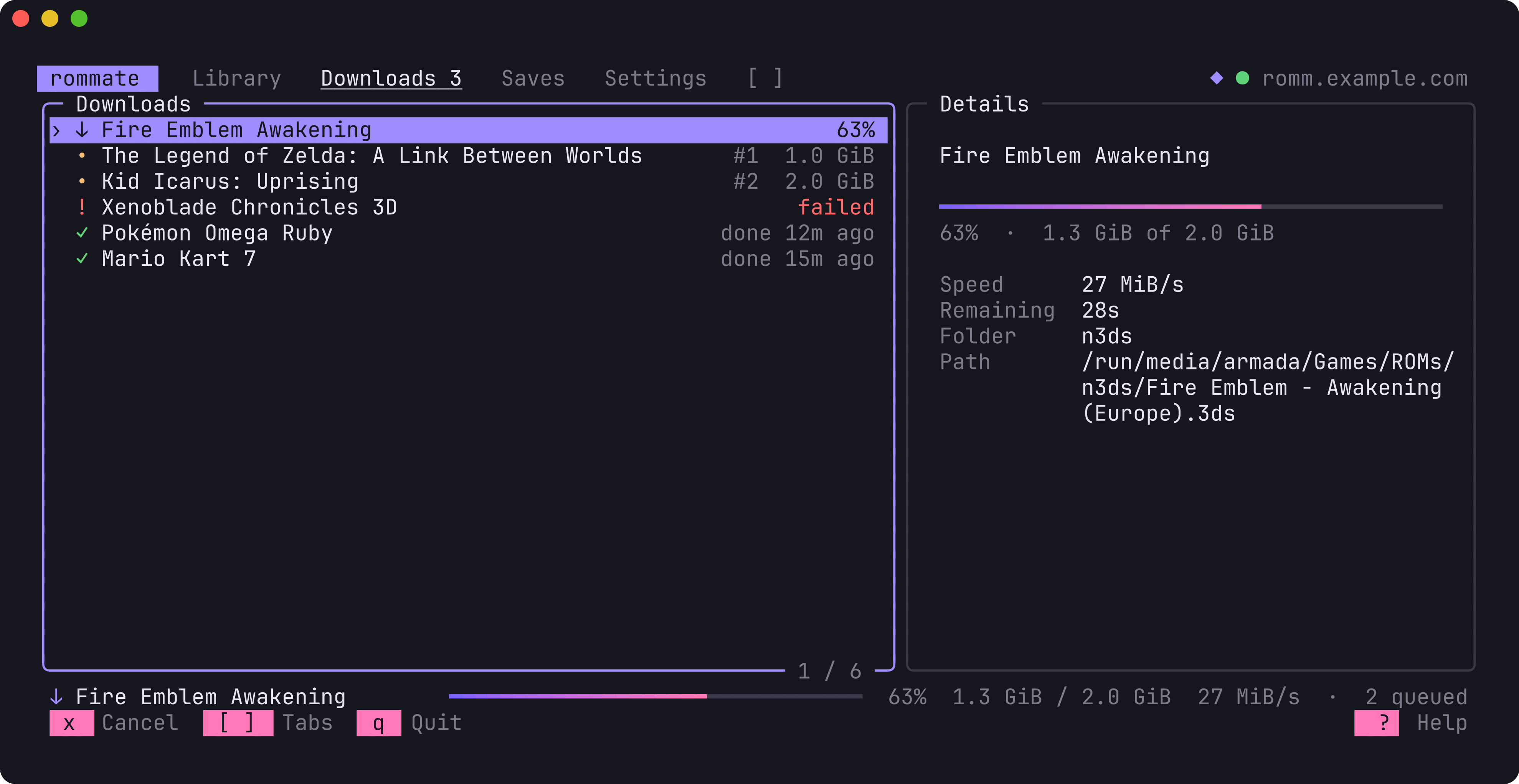This screenshot has width=1519, height=784.
Task: Switch to the Library tab
Action: pyautogui.click(x=236, y=78)
